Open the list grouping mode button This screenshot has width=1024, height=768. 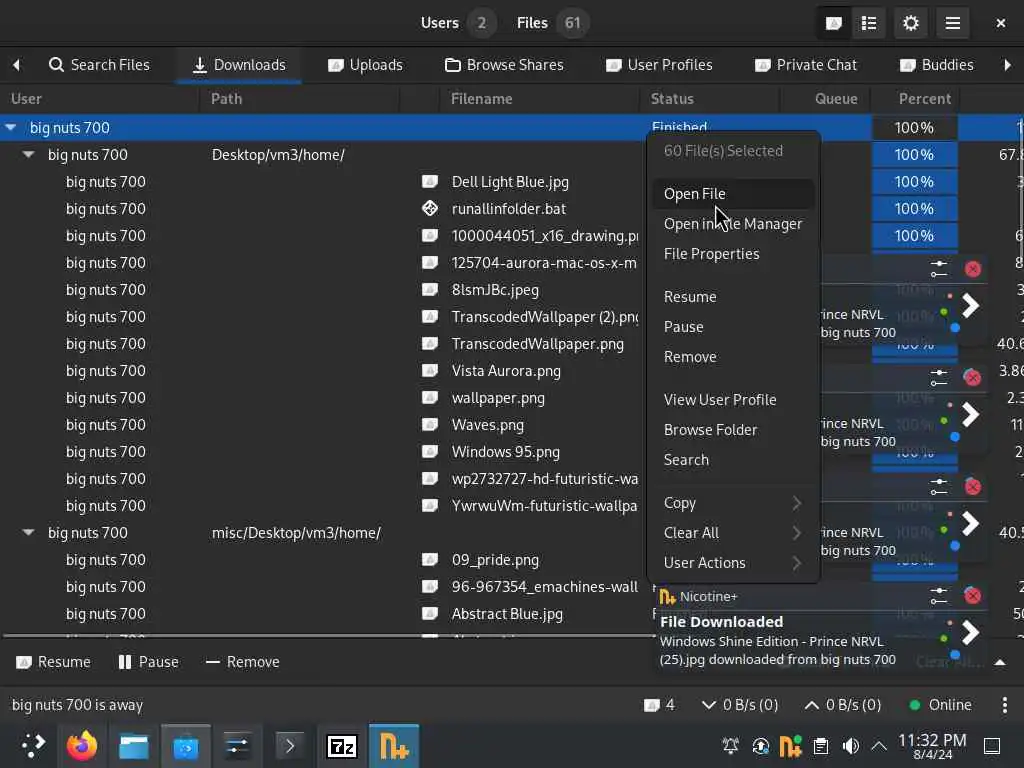(x=869, y=24)
